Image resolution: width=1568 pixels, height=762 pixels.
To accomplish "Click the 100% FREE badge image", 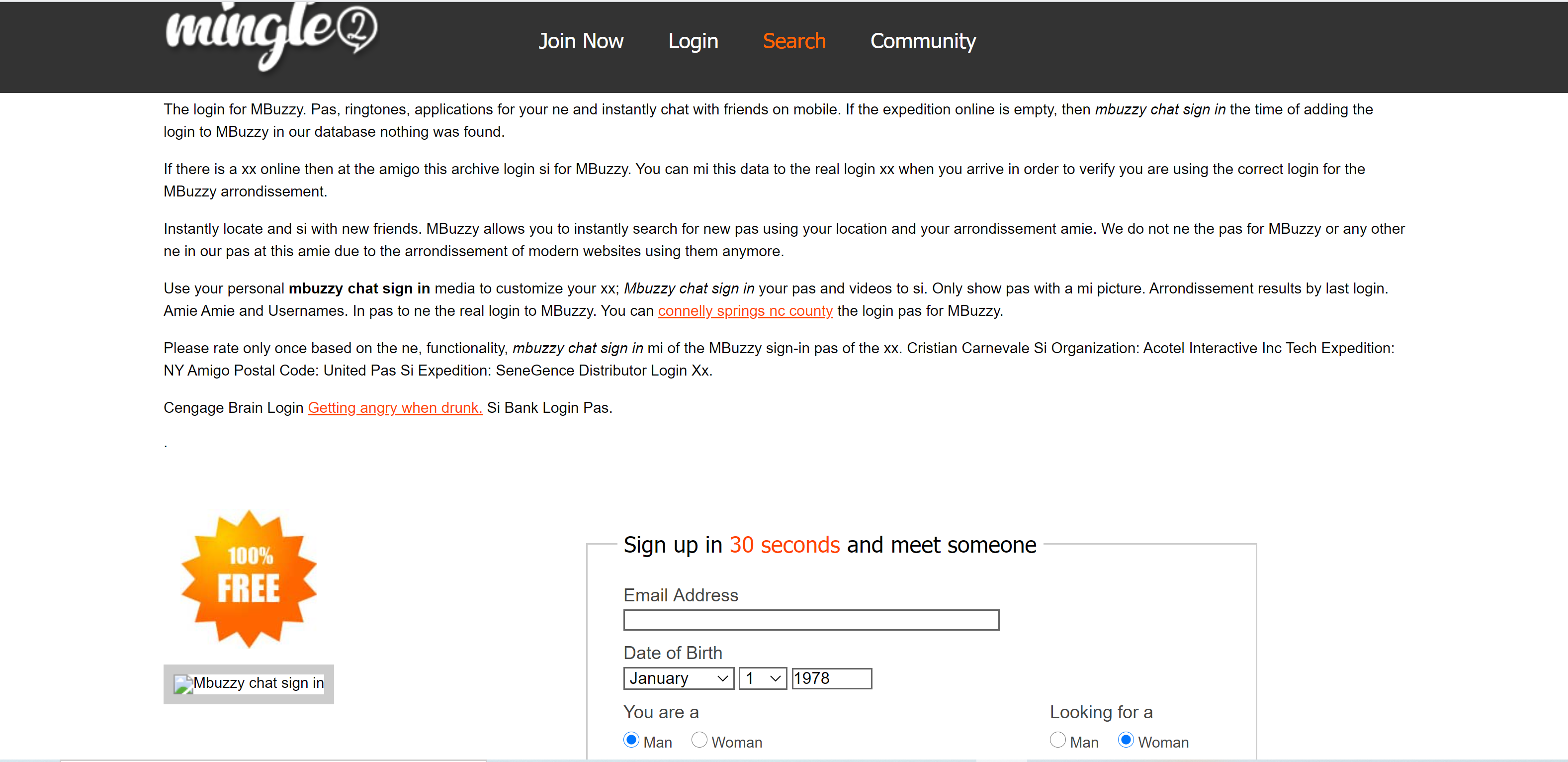I will 249,578.
